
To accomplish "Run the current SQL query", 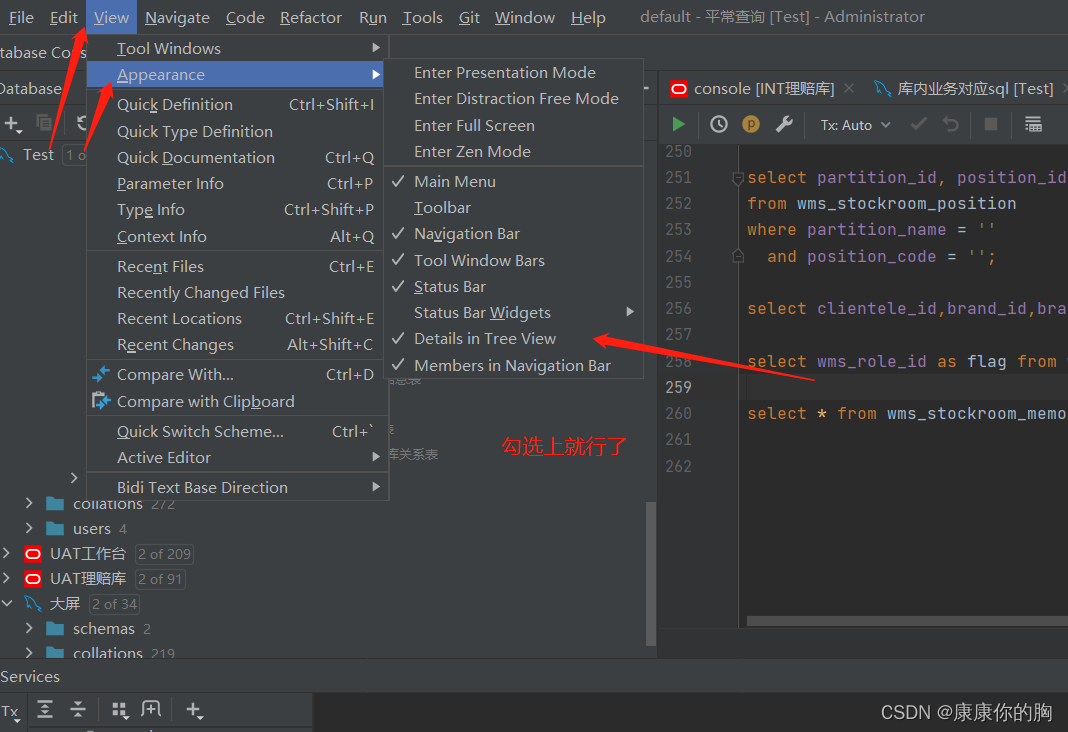I will point(678,124).
